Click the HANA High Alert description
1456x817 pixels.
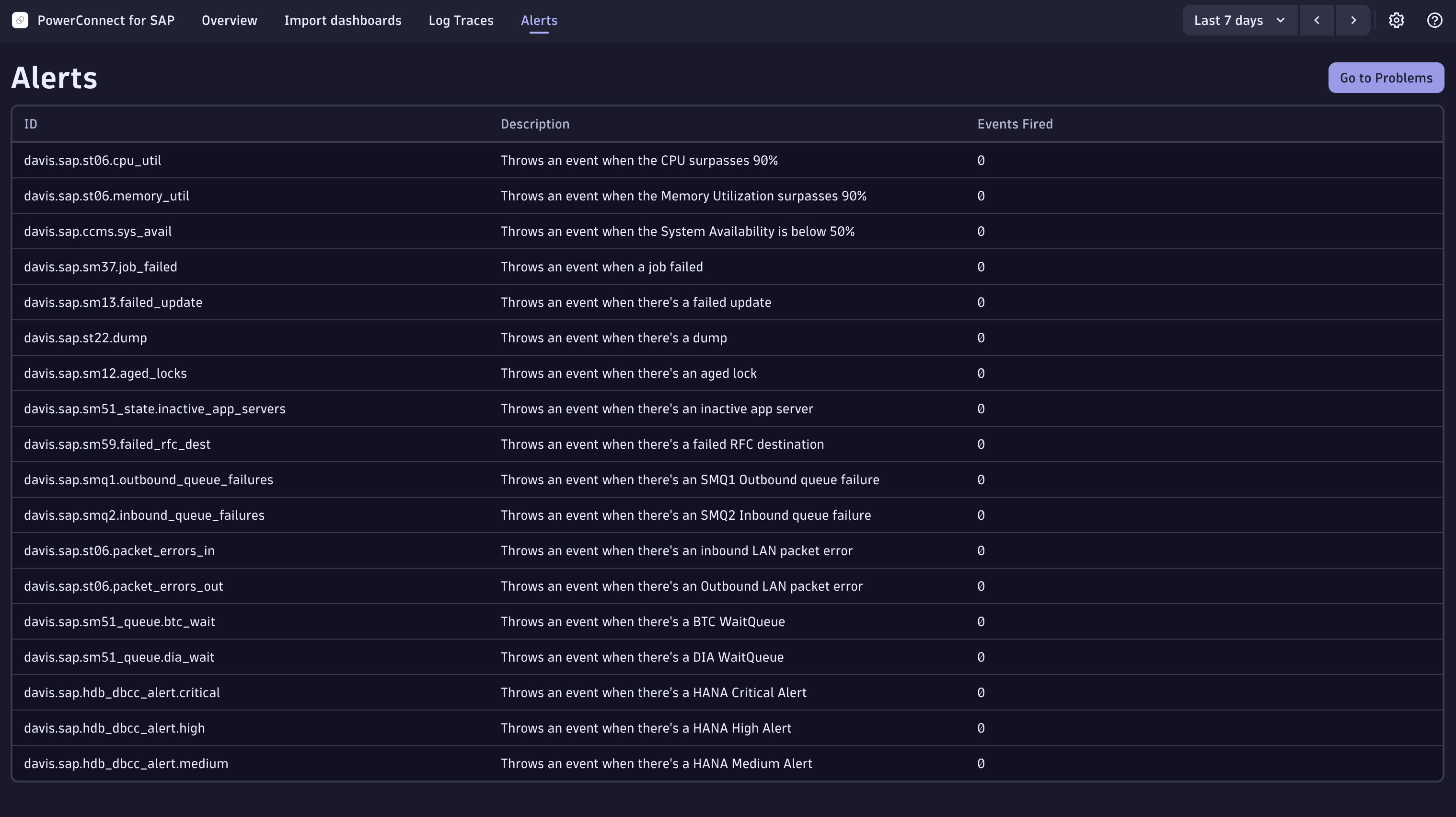[x=646, y=728]
